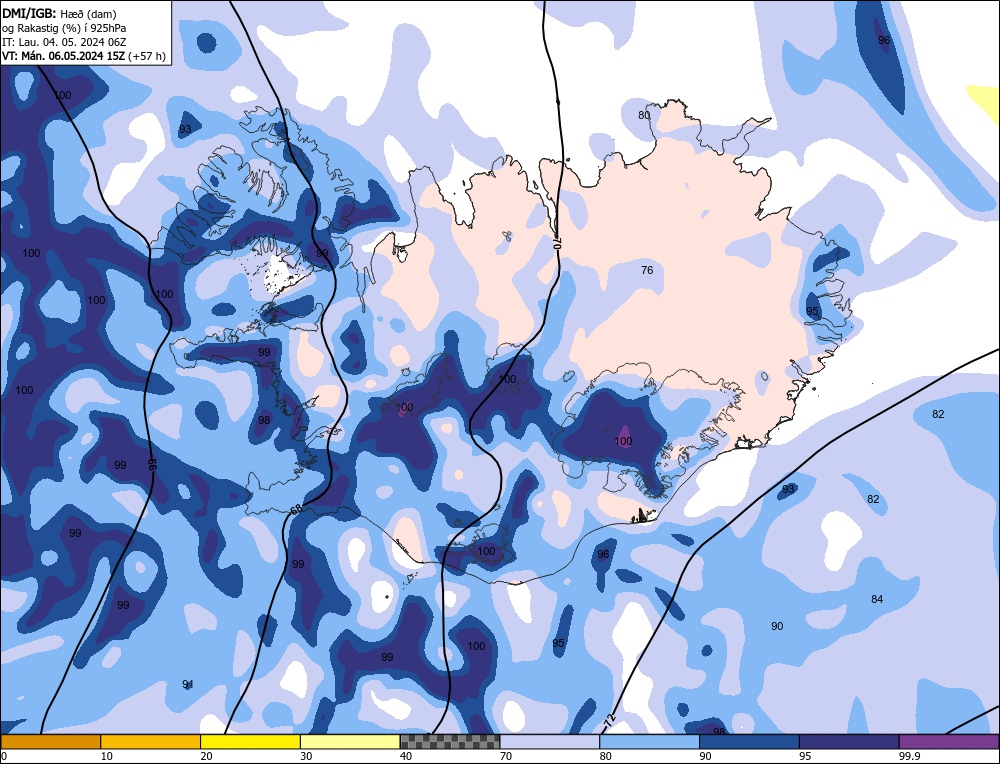Click the "DMI/IGB: Hæð (dam)" title line
This screenshot has width=1000, height=764.
59,13
